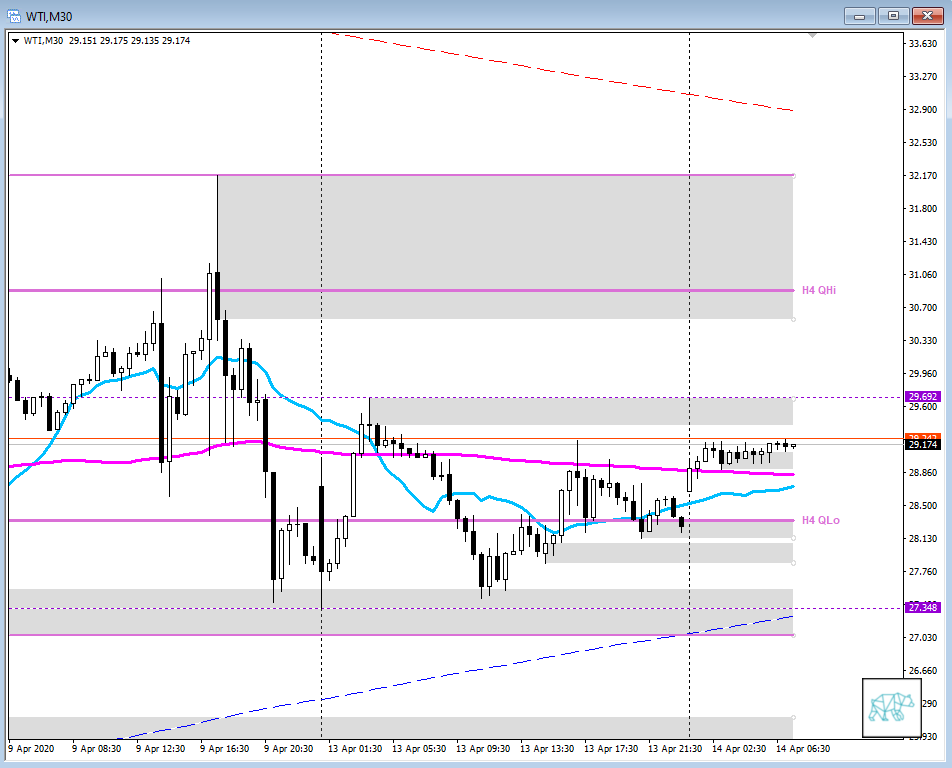This screenshot has height=768, width=952.
Task: Expand the triangle beside WTI,M30 chart label
Action: (x=15, y=41)
